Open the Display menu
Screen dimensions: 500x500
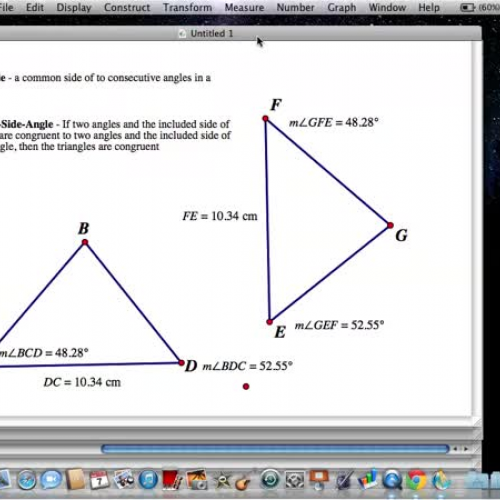(74, 7)
